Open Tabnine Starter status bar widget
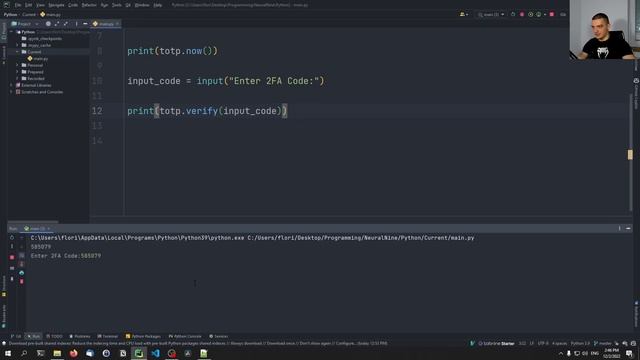This screenshot has height=360, width=640. 496,343
